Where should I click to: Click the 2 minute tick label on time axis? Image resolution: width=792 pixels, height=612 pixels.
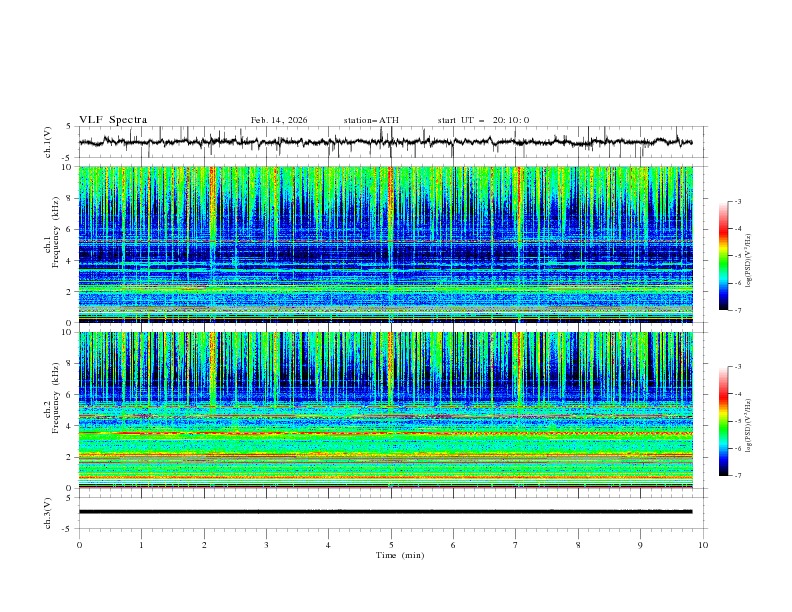coord(204,545)
